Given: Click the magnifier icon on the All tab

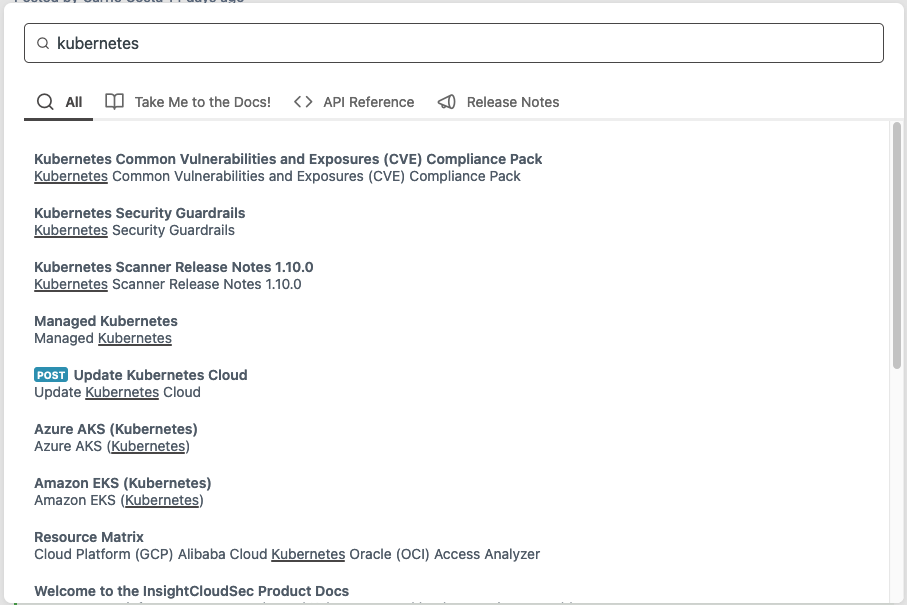Looking at the screenshot, I should (45, 102).
